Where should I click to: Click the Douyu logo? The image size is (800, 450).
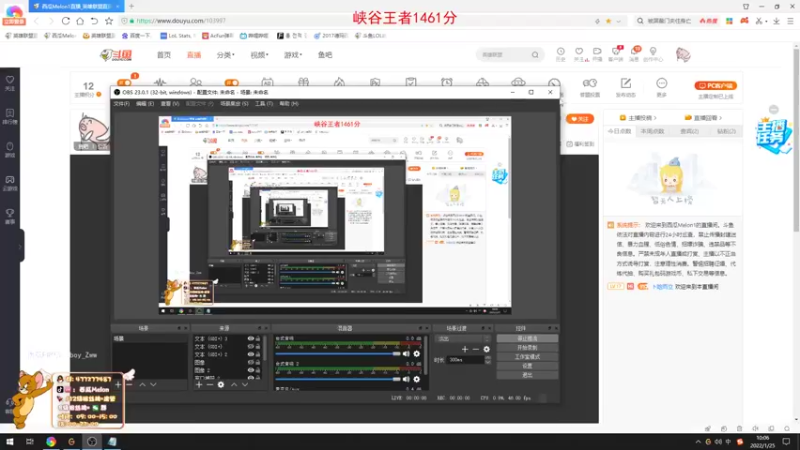click(x=116, y=55)
